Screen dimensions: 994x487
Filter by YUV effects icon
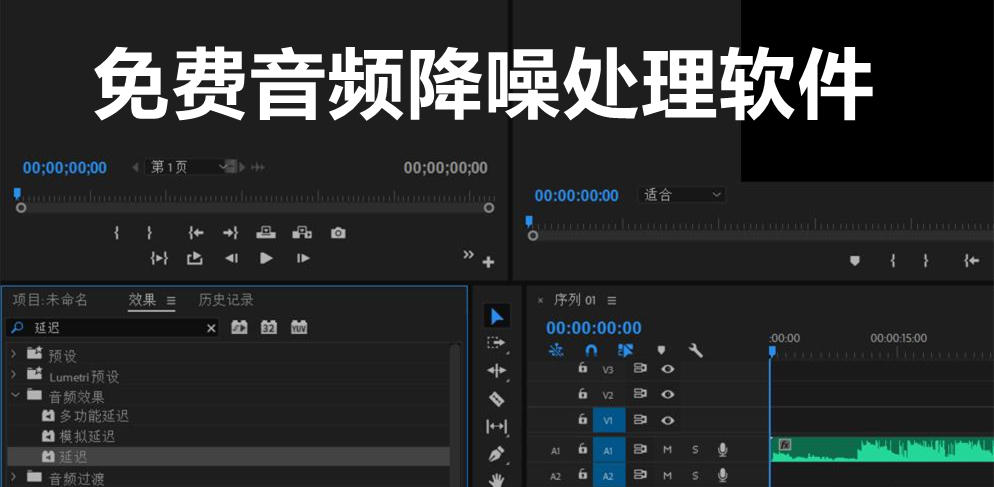299,327
